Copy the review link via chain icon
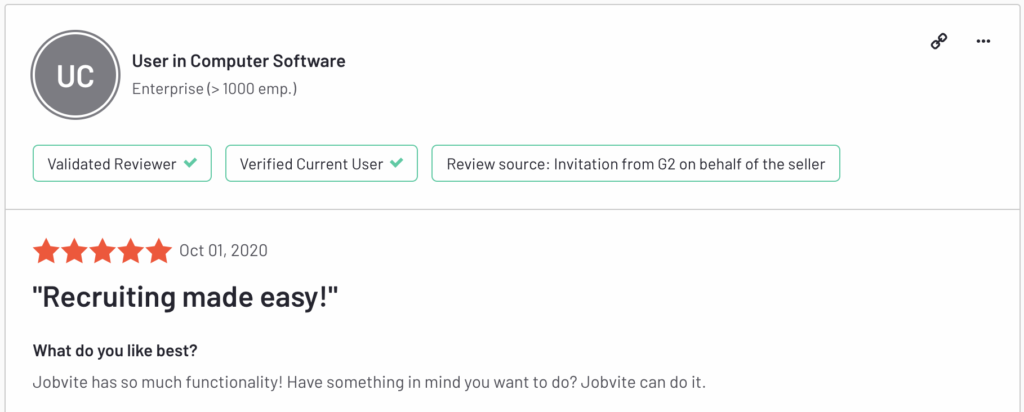 [939, 42]
